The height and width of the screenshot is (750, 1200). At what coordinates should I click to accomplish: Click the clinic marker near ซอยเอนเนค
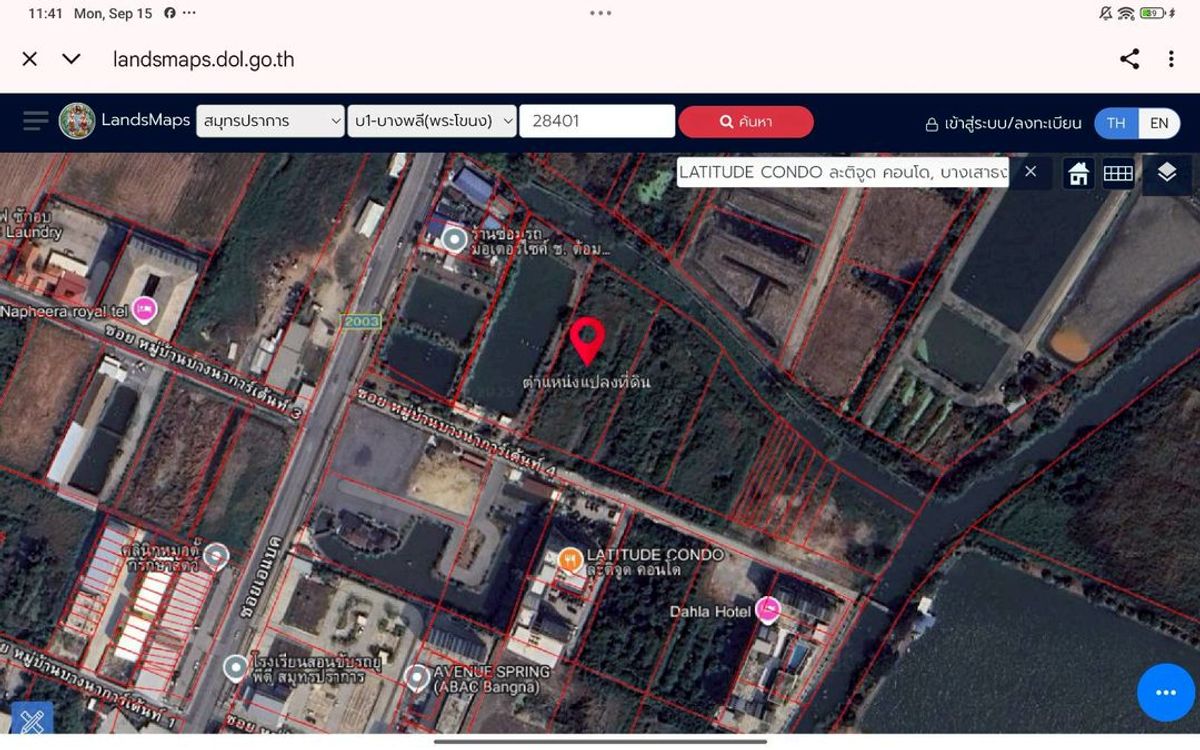[216, 556]
